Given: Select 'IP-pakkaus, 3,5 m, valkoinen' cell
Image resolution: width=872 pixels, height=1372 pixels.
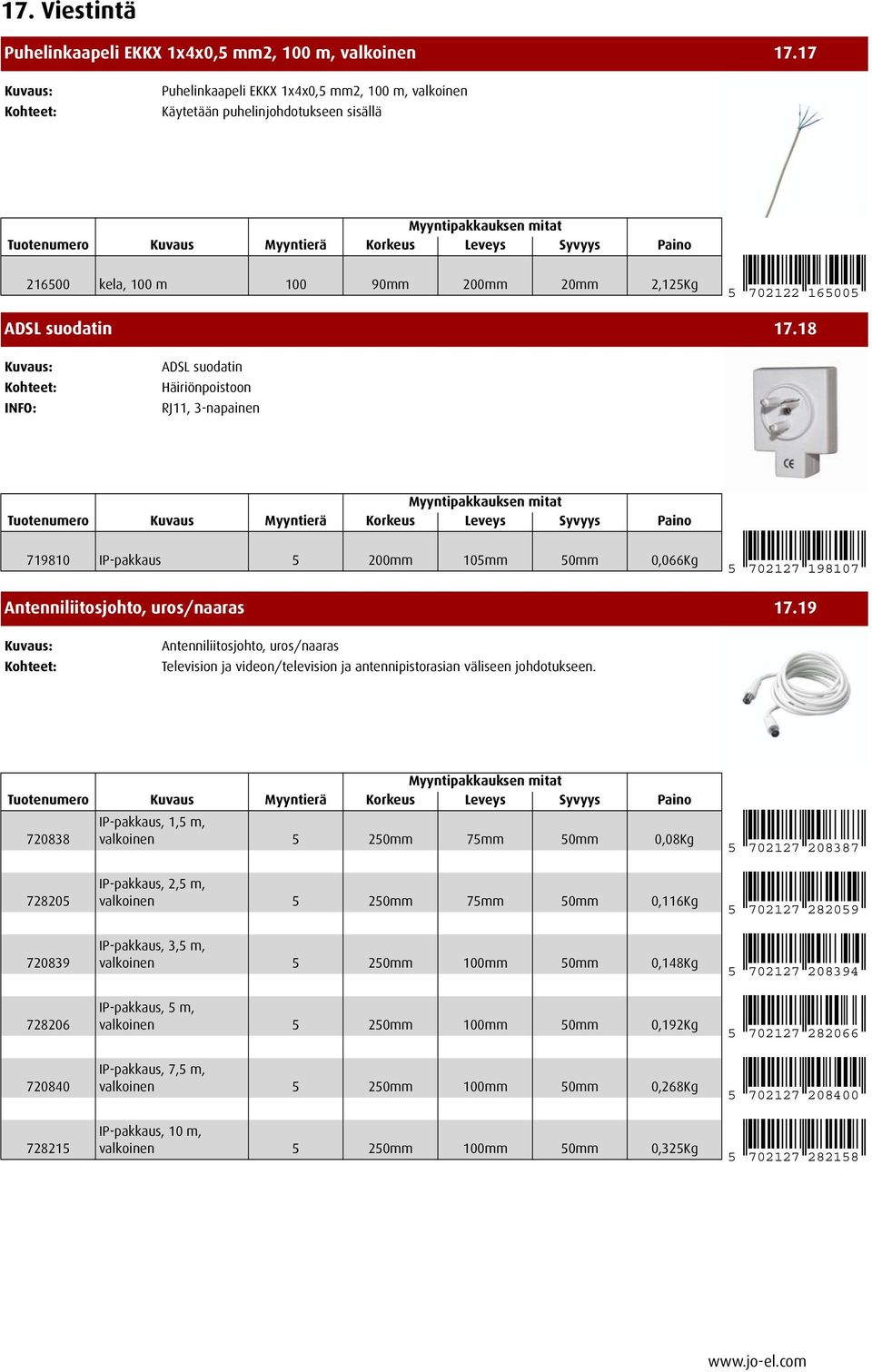Looking at the screenshot, I should click(x=152, y=954).
